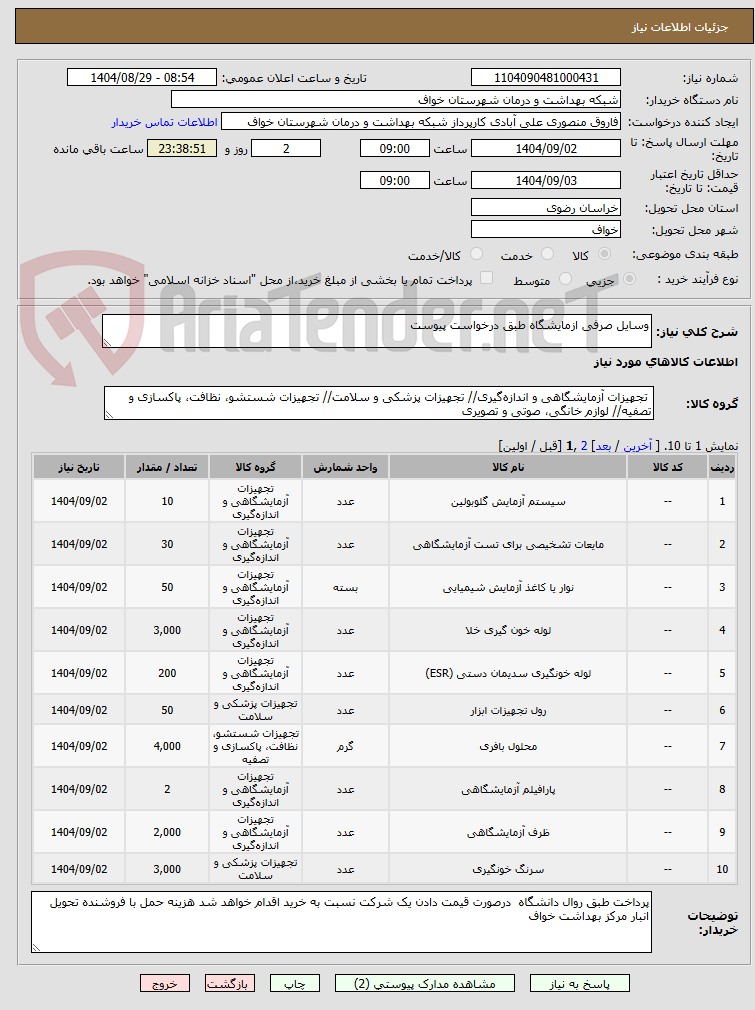Click the جزئیات اطلاعات نیاز header
This screenshot has width=755, height=1010.
[x=384, y=26]
